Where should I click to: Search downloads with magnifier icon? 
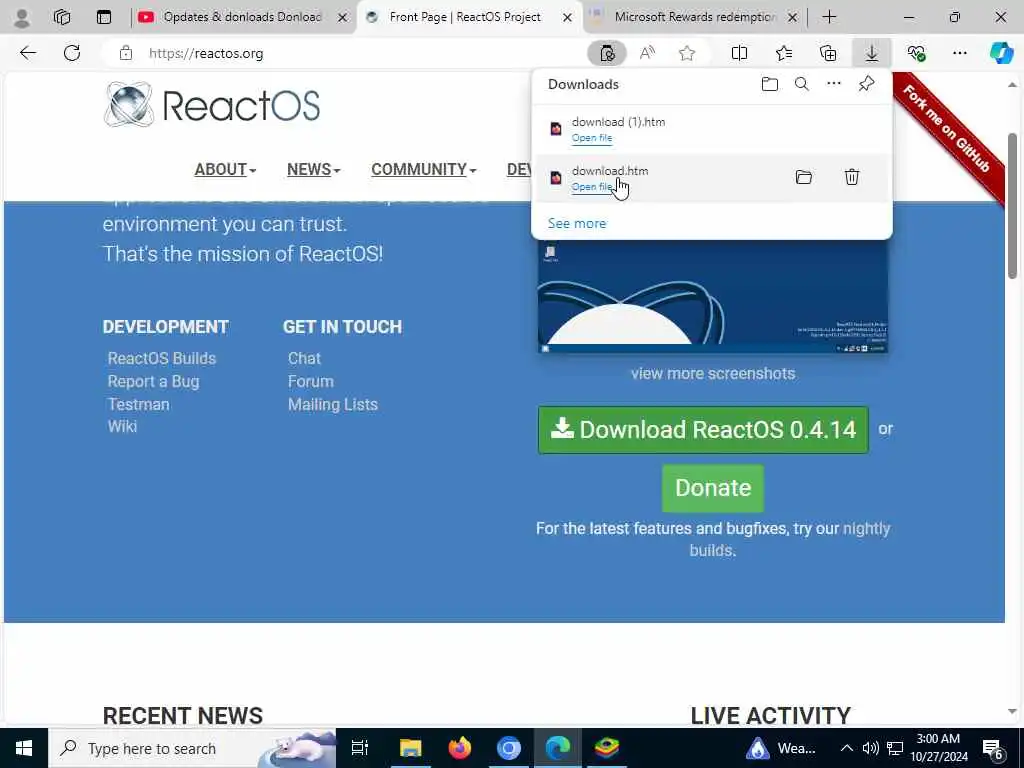(801, 84)
